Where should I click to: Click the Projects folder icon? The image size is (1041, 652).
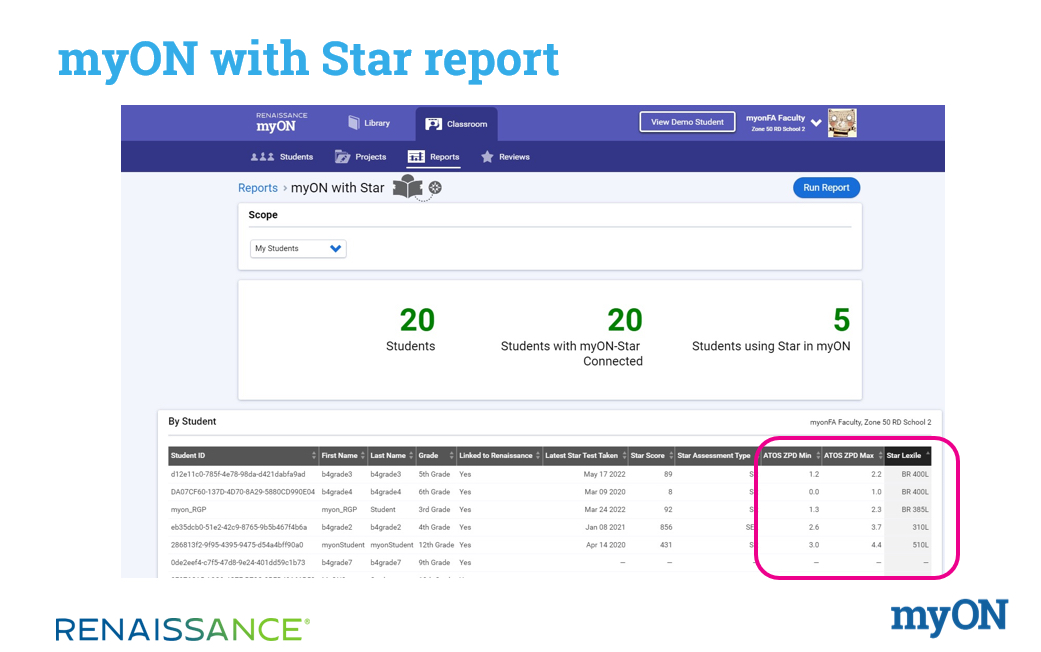pos(342,157)
